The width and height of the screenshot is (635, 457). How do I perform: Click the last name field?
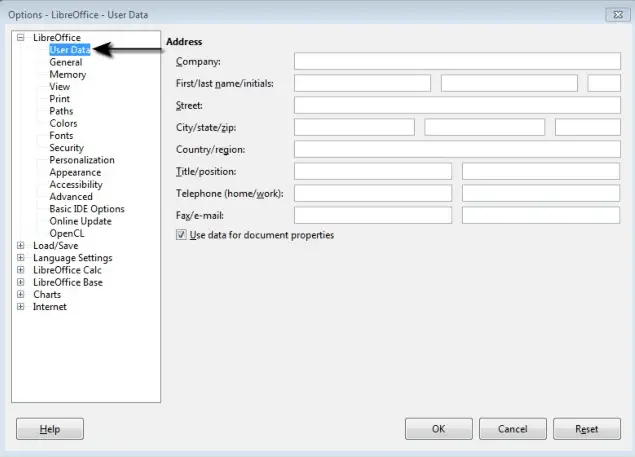click(x=509, y=83)
